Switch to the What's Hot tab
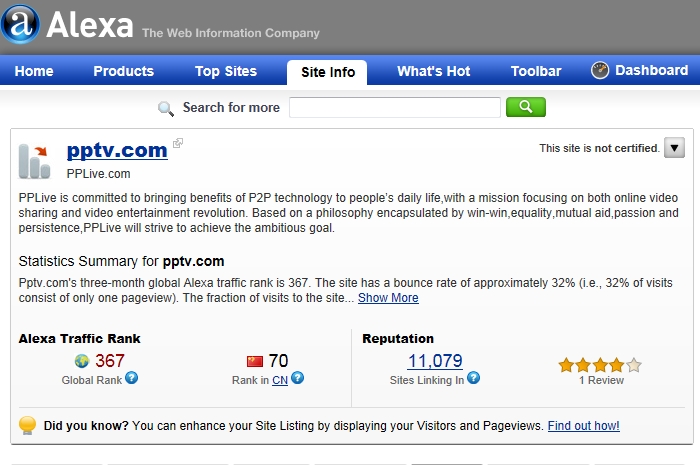The height and width of the screenshot is (465, 700). (x=433, y=71)
